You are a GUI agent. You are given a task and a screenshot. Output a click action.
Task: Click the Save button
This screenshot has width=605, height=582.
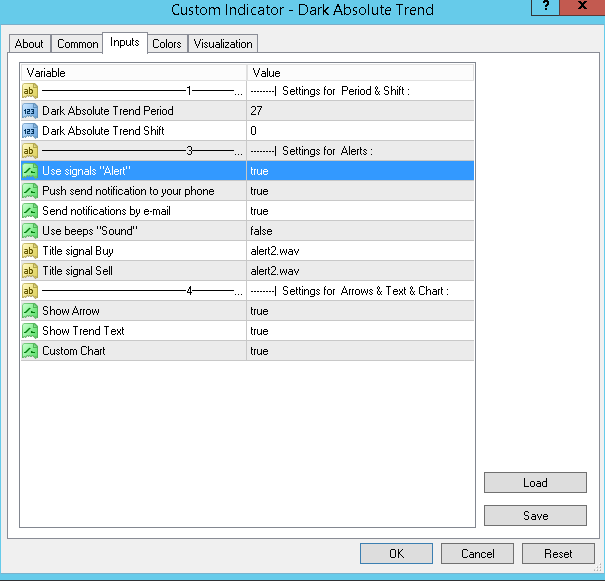pos(535,516)
